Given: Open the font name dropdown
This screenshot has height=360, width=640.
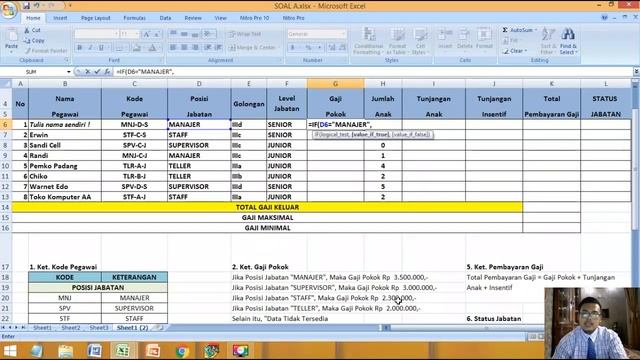Looking at the screenshot, I should [x=116, y=34].
